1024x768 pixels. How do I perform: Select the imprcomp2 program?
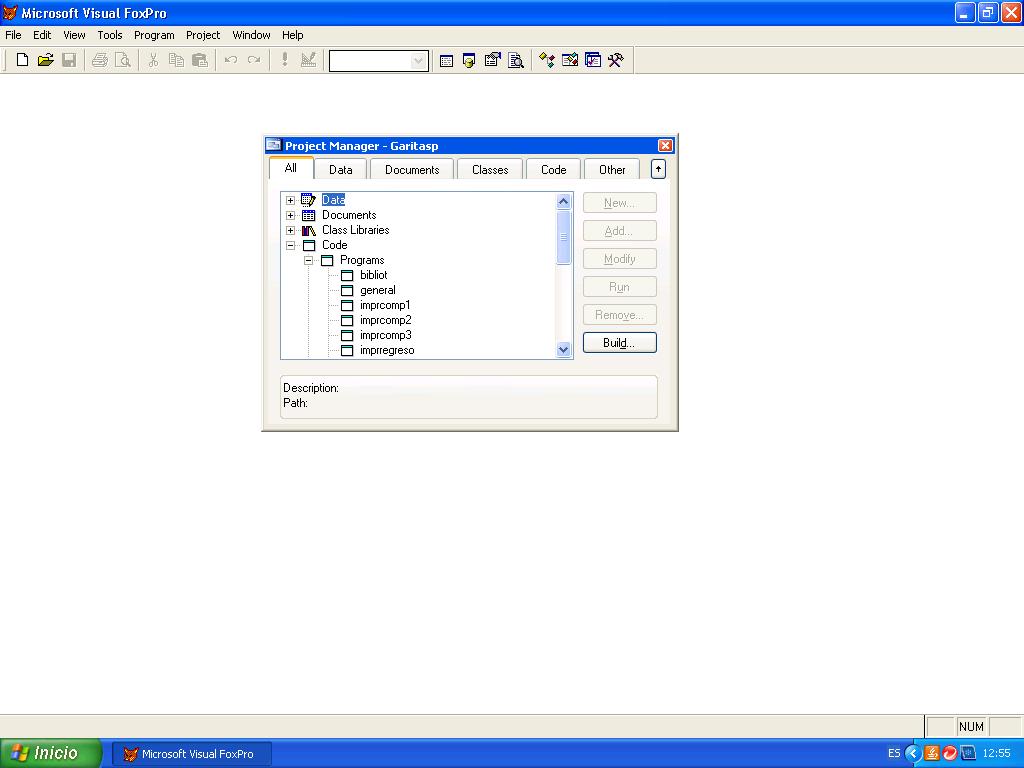385,320
